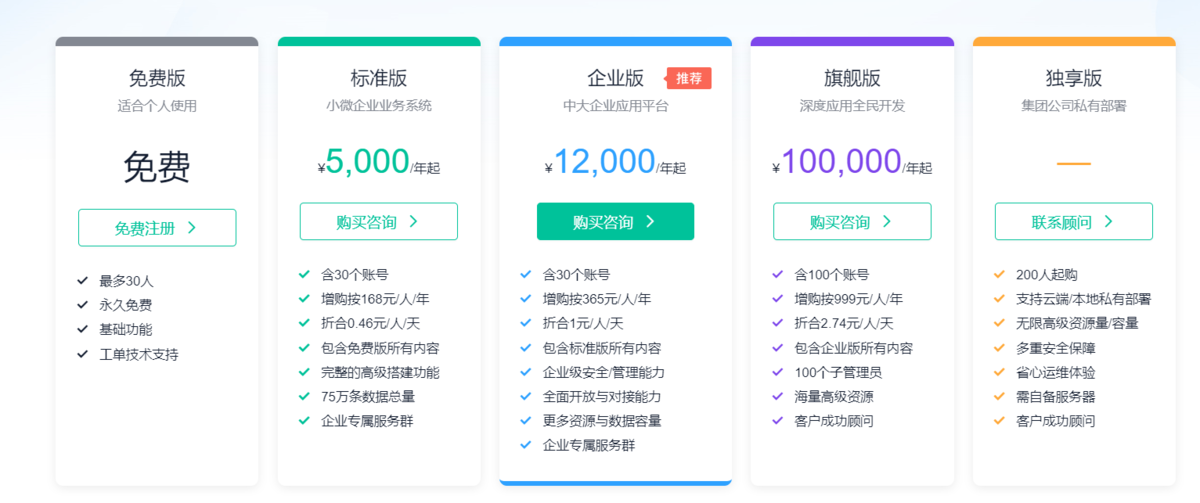Viewport: 1200px width, 503px height.
Task: Click the green checkmark beside 75万条数据总量
Action: pos(304,397)
